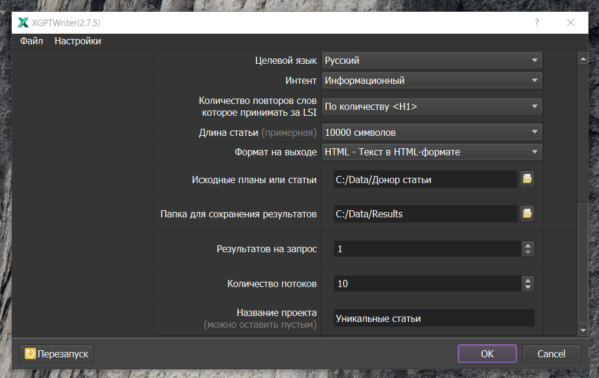This screenshot has height=378, width=599.
Task: Close the XGPTWriter window
Action: point(570,23)
